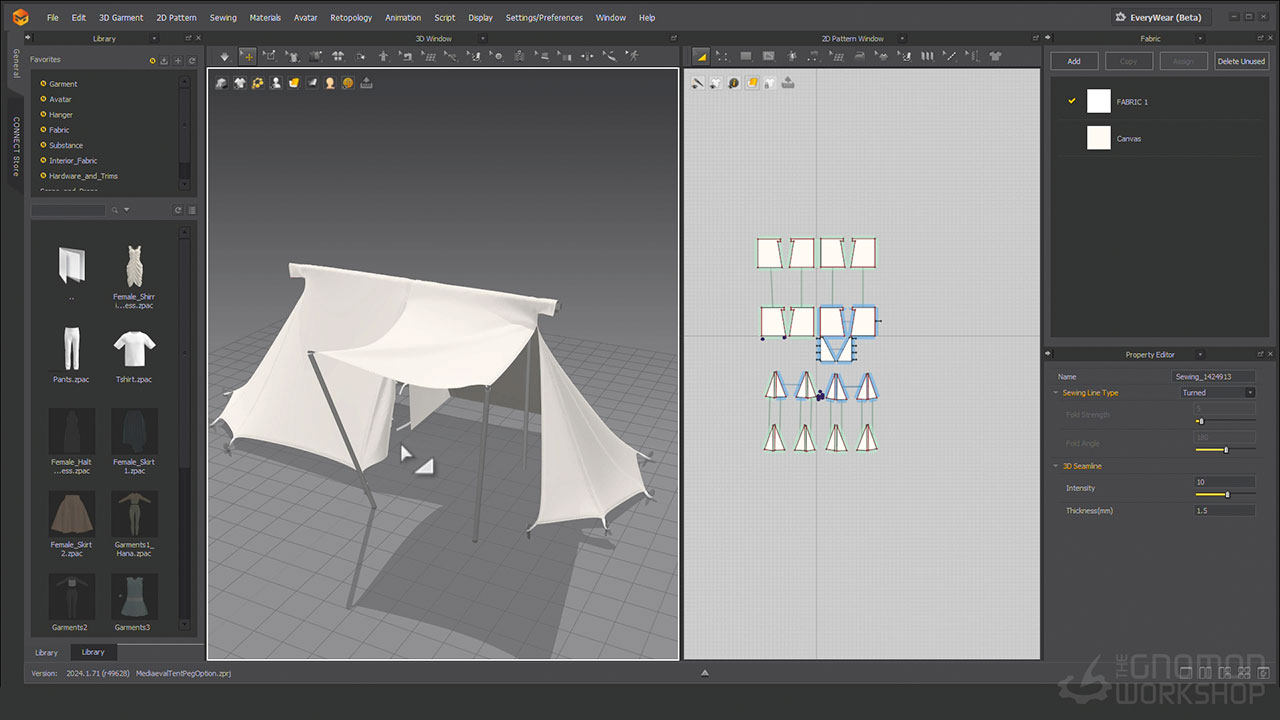
Task: Select the Select/Move tool in 3D toolbar
Action: pos(247,56)
